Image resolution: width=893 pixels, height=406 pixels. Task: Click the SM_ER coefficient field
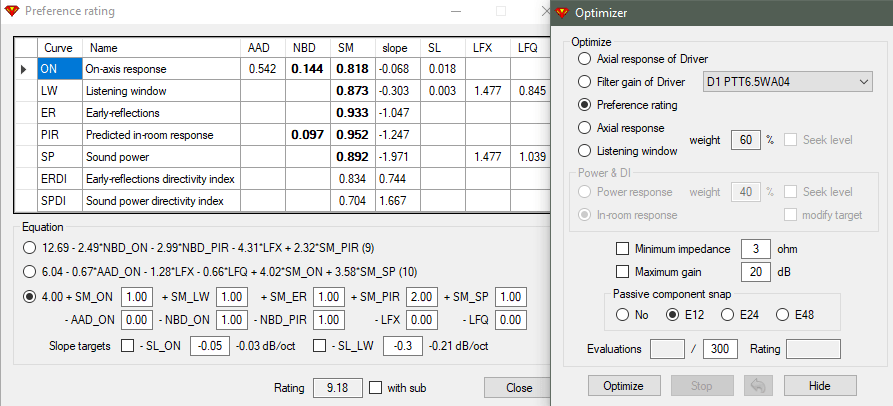(328, 297)
